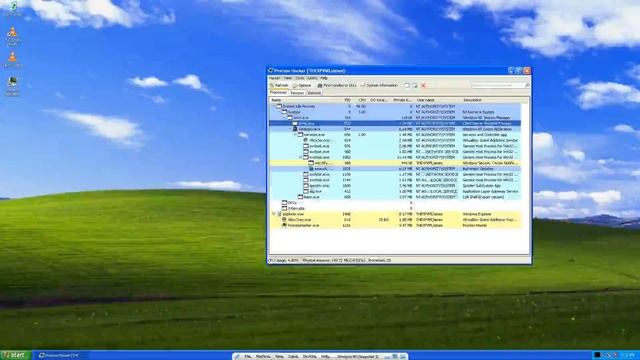Select the lsass.exe process row
Screen dimensions: 640x360
[395, 197]
